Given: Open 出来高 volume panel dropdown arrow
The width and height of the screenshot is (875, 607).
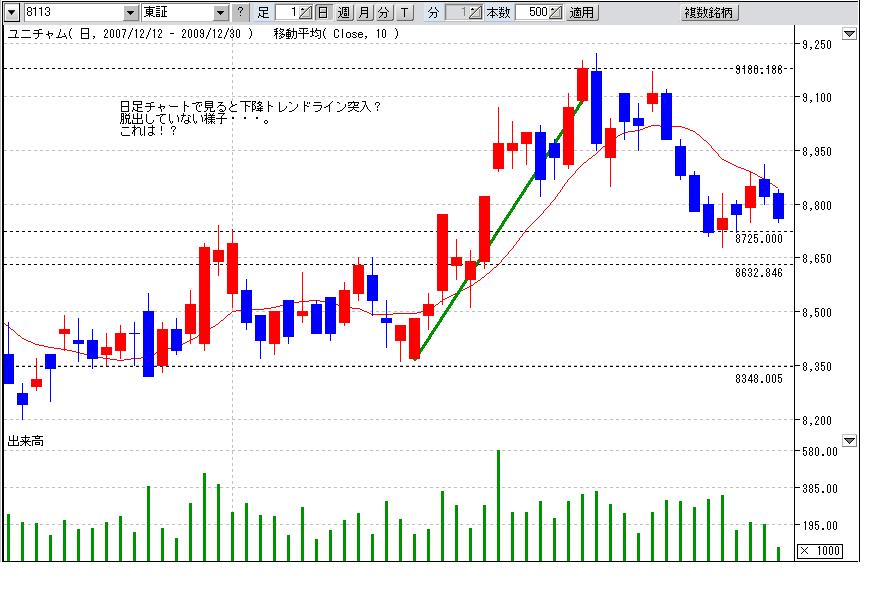Looking at the screenshot, I should coord(849,441).
